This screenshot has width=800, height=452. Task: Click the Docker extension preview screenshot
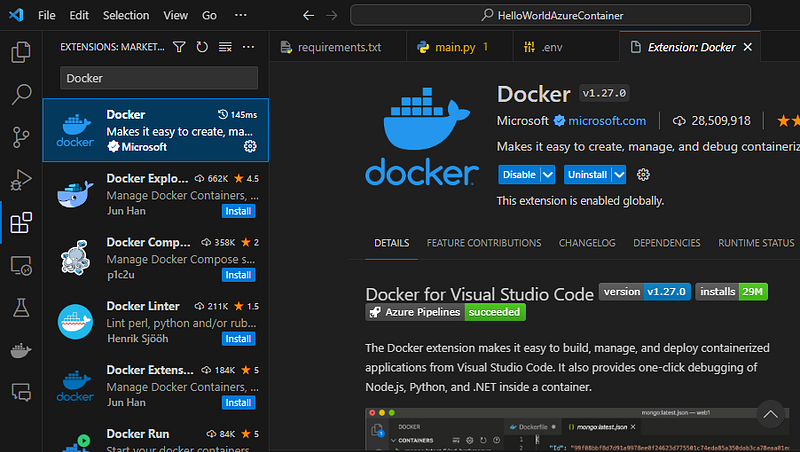(577, 430)
